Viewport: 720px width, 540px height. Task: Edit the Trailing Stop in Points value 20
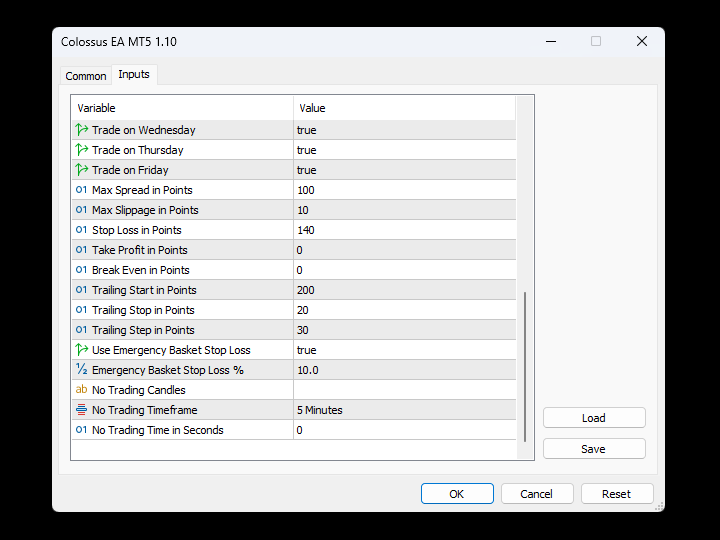coord(405,310)
